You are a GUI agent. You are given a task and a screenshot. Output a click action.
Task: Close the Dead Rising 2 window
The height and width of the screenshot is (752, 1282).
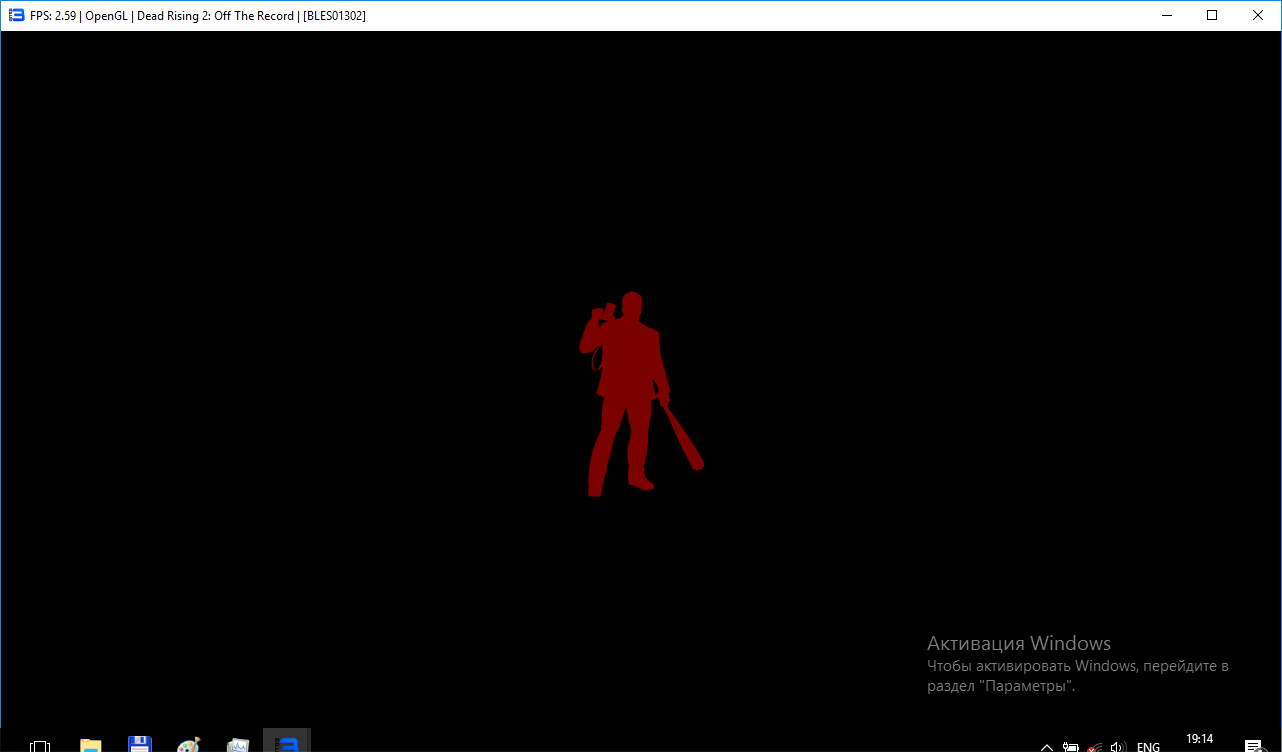pos(1258,15)
